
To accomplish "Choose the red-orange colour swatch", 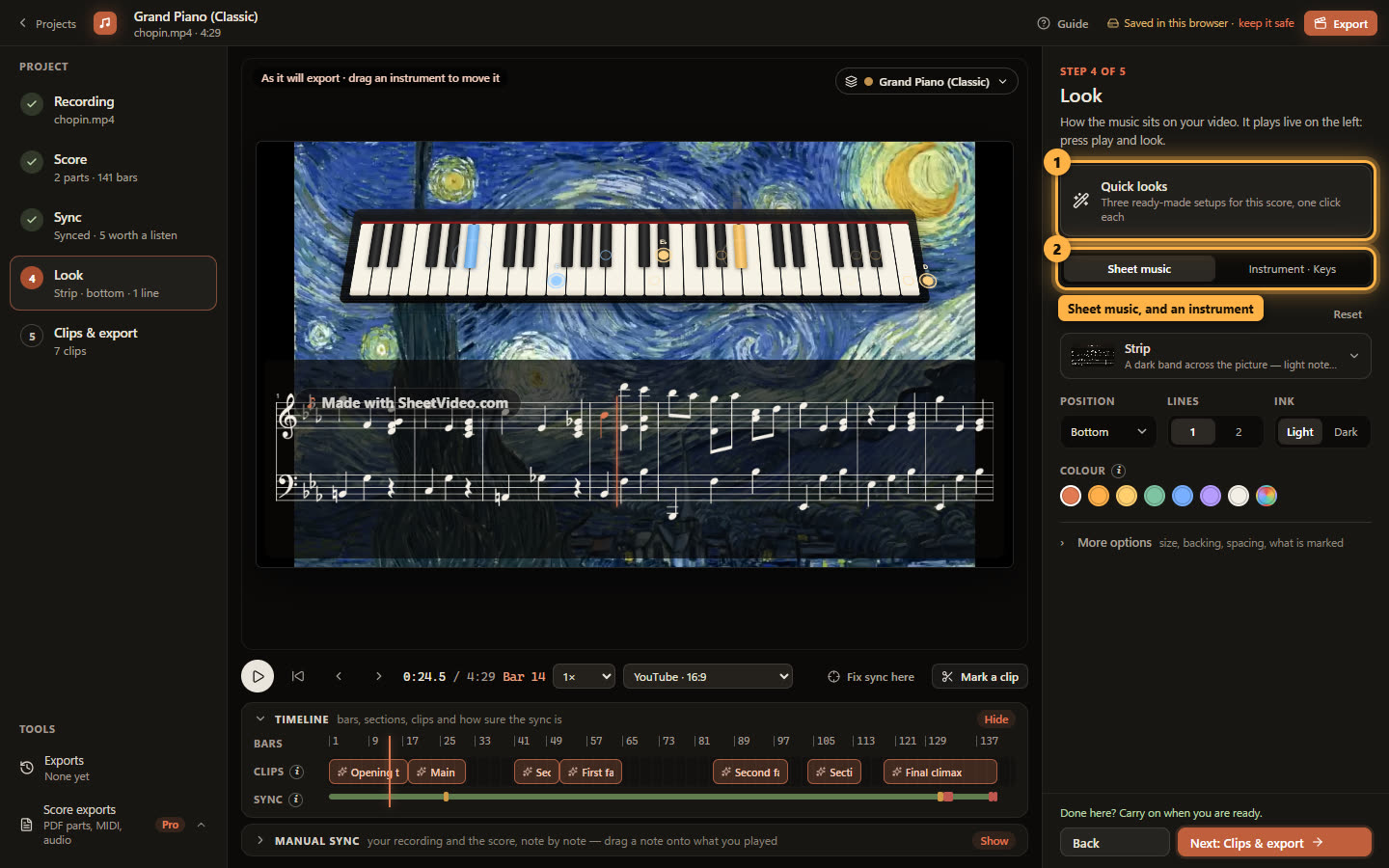I will click(x=1071, y=496).
